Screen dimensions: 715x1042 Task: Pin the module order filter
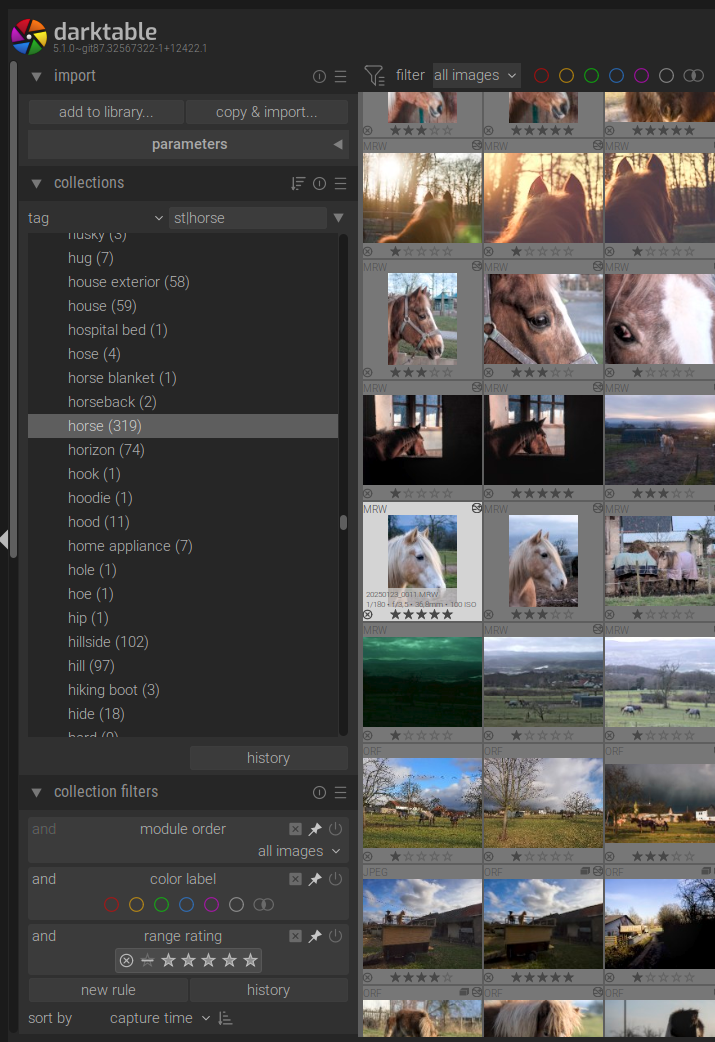pyautogui.click(x=315, y=829)
